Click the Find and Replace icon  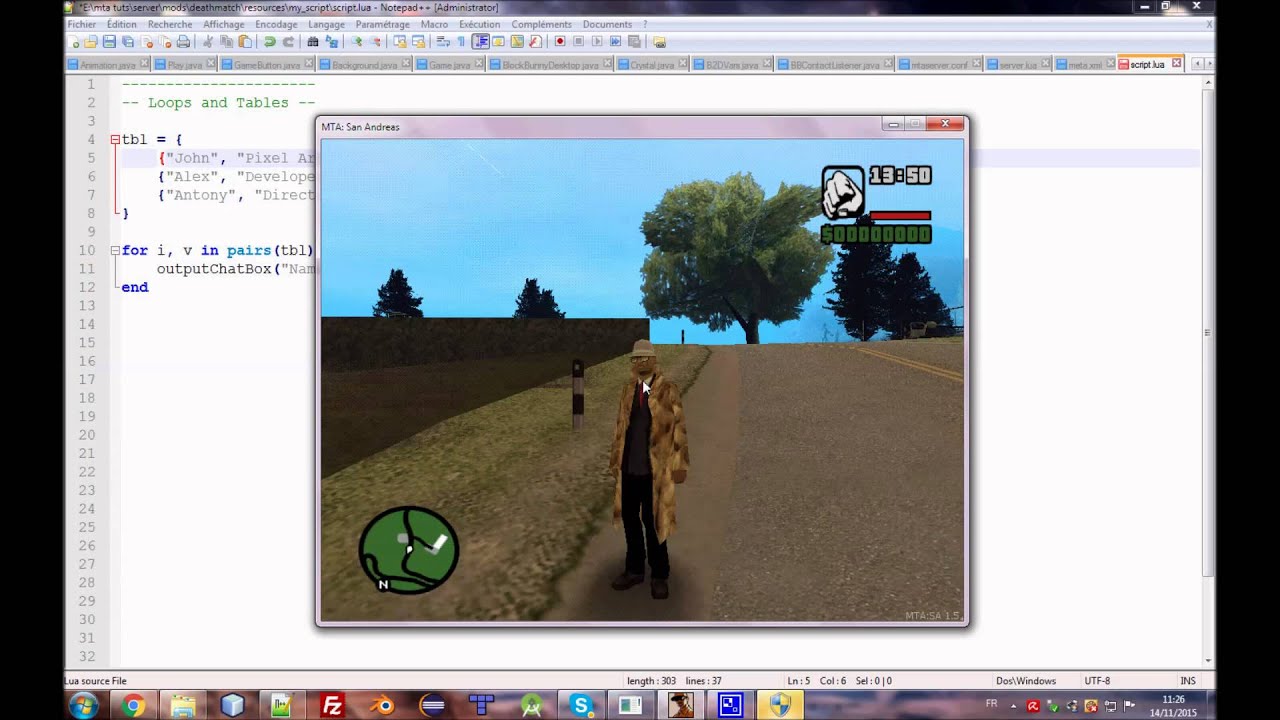pyautogui.click(x=331, y=42)
